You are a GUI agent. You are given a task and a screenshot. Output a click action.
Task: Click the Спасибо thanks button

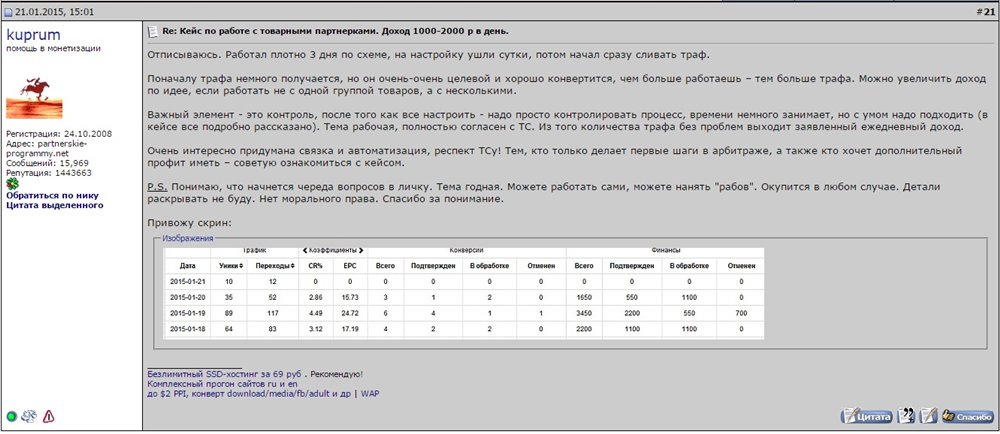point(967,417)
